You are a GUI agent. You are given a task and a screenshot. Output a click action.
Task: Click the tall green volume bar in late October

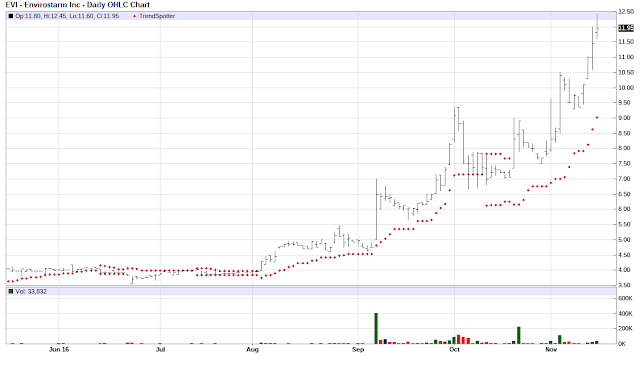519,335
